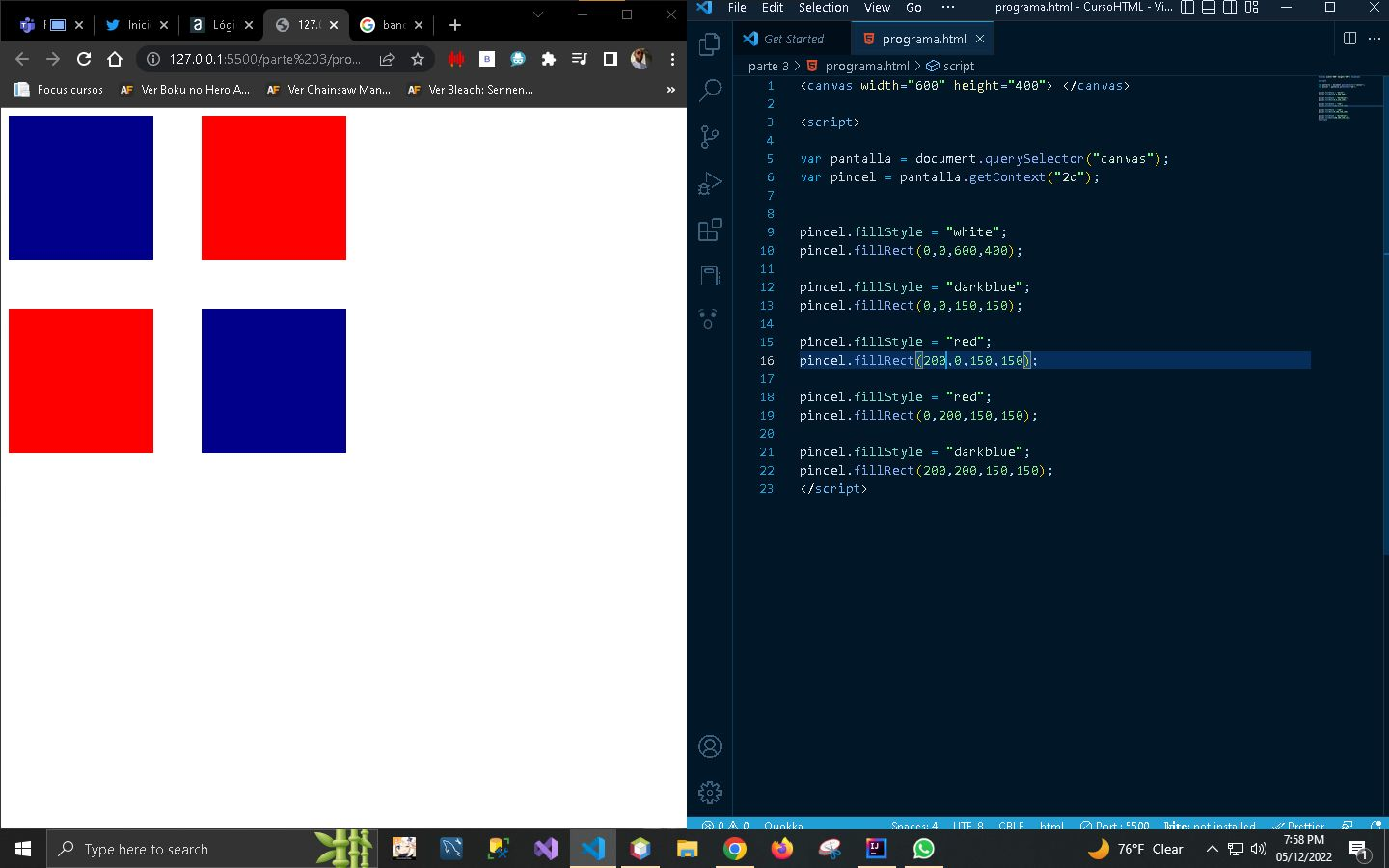1389x868 pixels.
Task: Open the Run and Debug view
Action: pos(710,183)
